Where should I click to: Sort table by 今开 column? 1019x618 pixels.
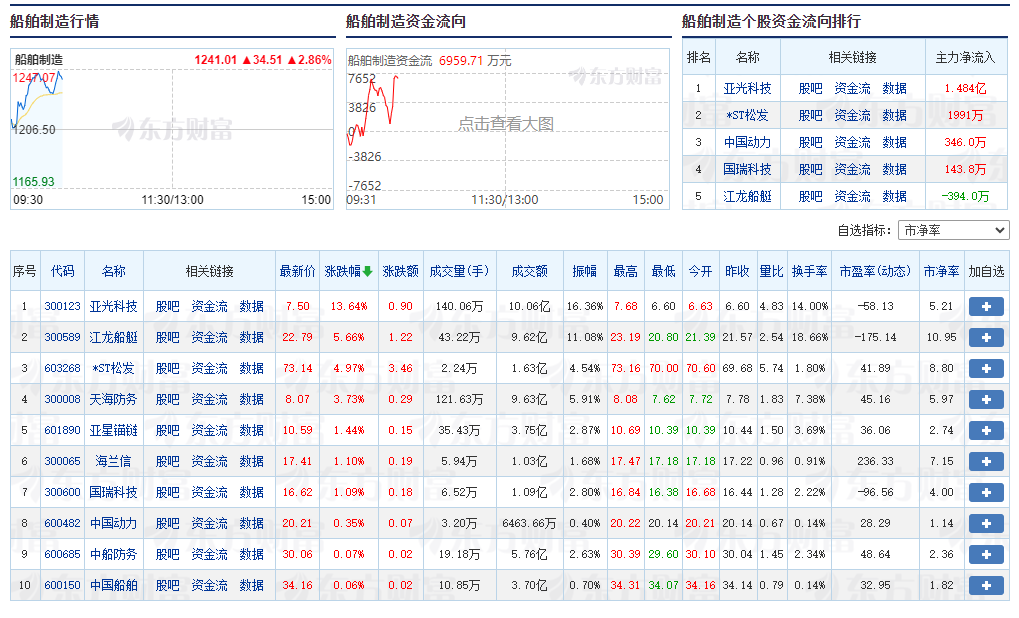700,271
